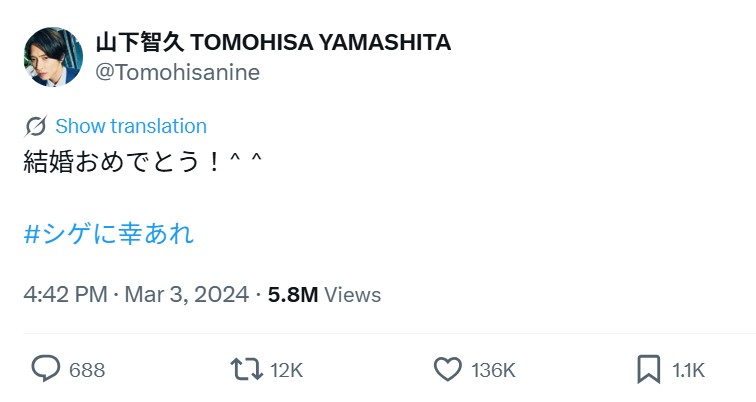
Task: Click the 688 replies count
Action: pos(87,370)
